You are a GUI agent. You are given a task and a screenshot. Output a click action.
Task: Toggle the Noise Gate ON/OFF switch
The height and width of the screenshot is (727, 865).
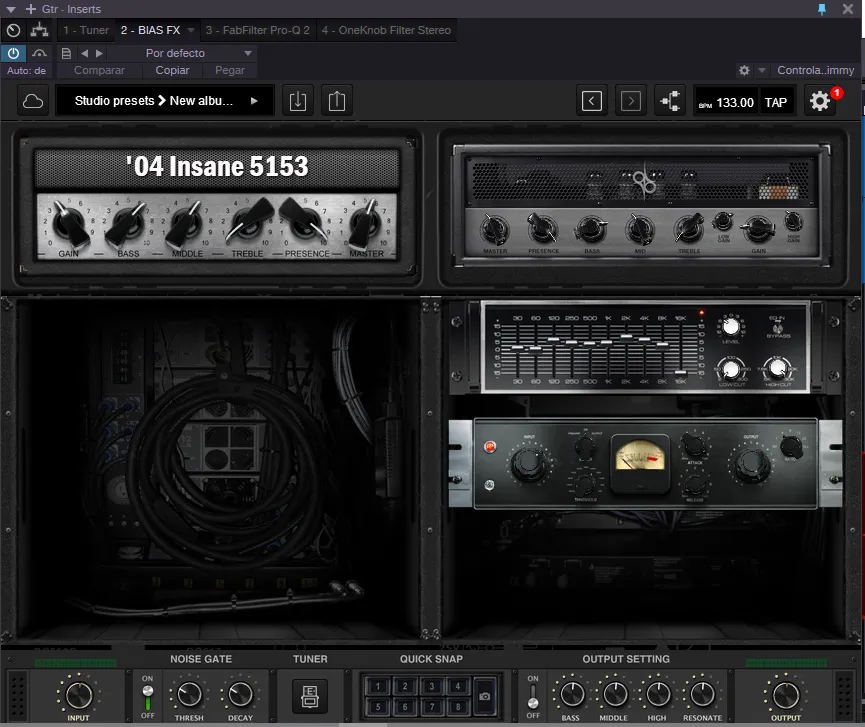pyautogui.click(x=147, y=697)
